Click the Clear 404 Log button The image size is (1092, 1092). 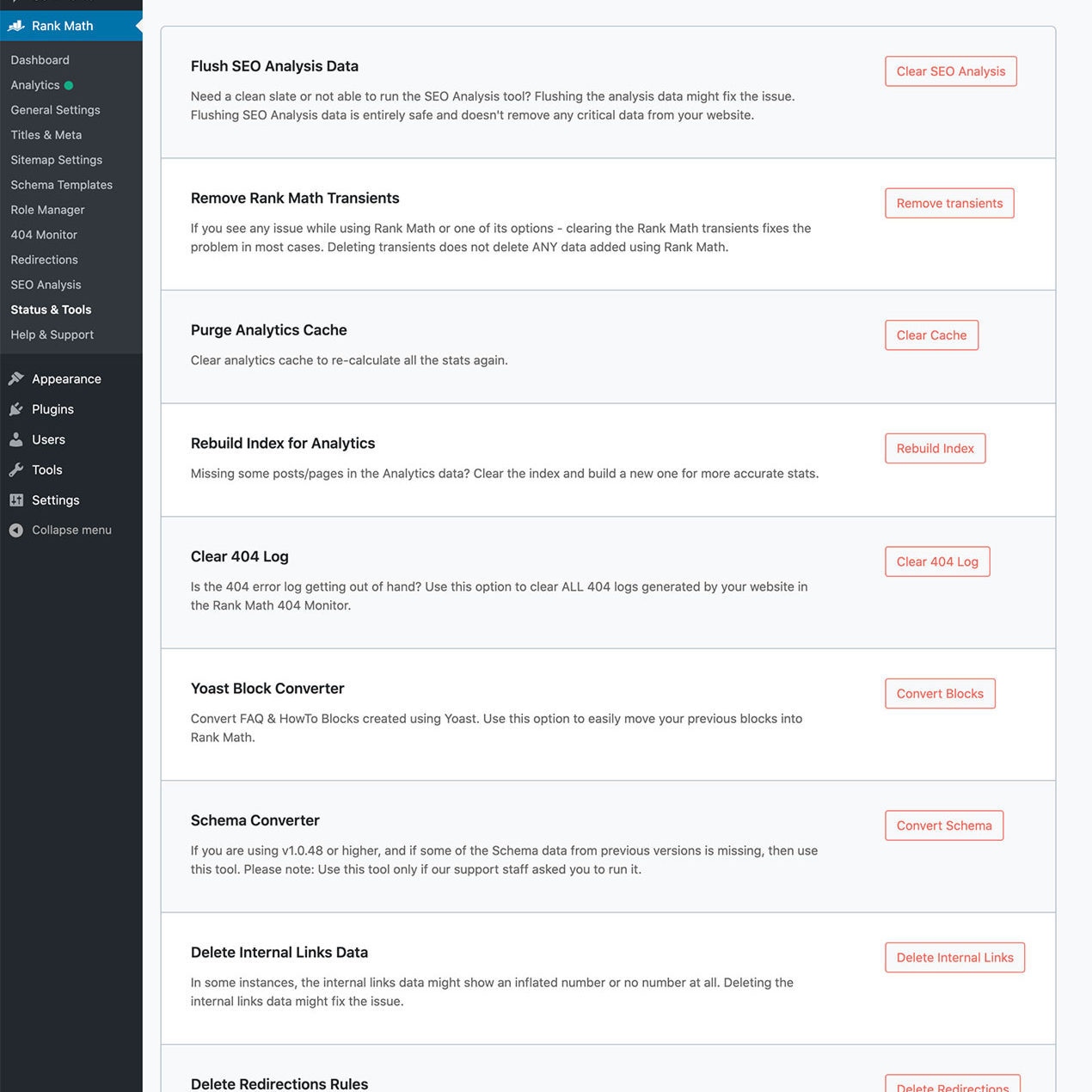[937, 561]
